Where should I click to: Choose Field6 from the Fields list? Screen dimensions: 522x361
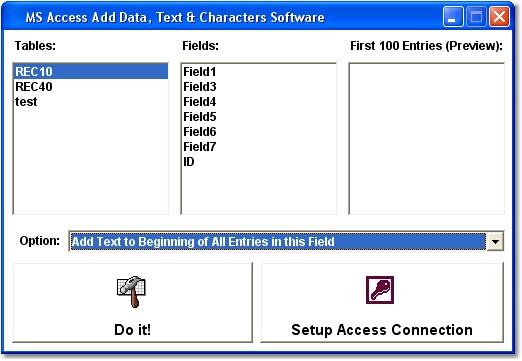point(259,132)
